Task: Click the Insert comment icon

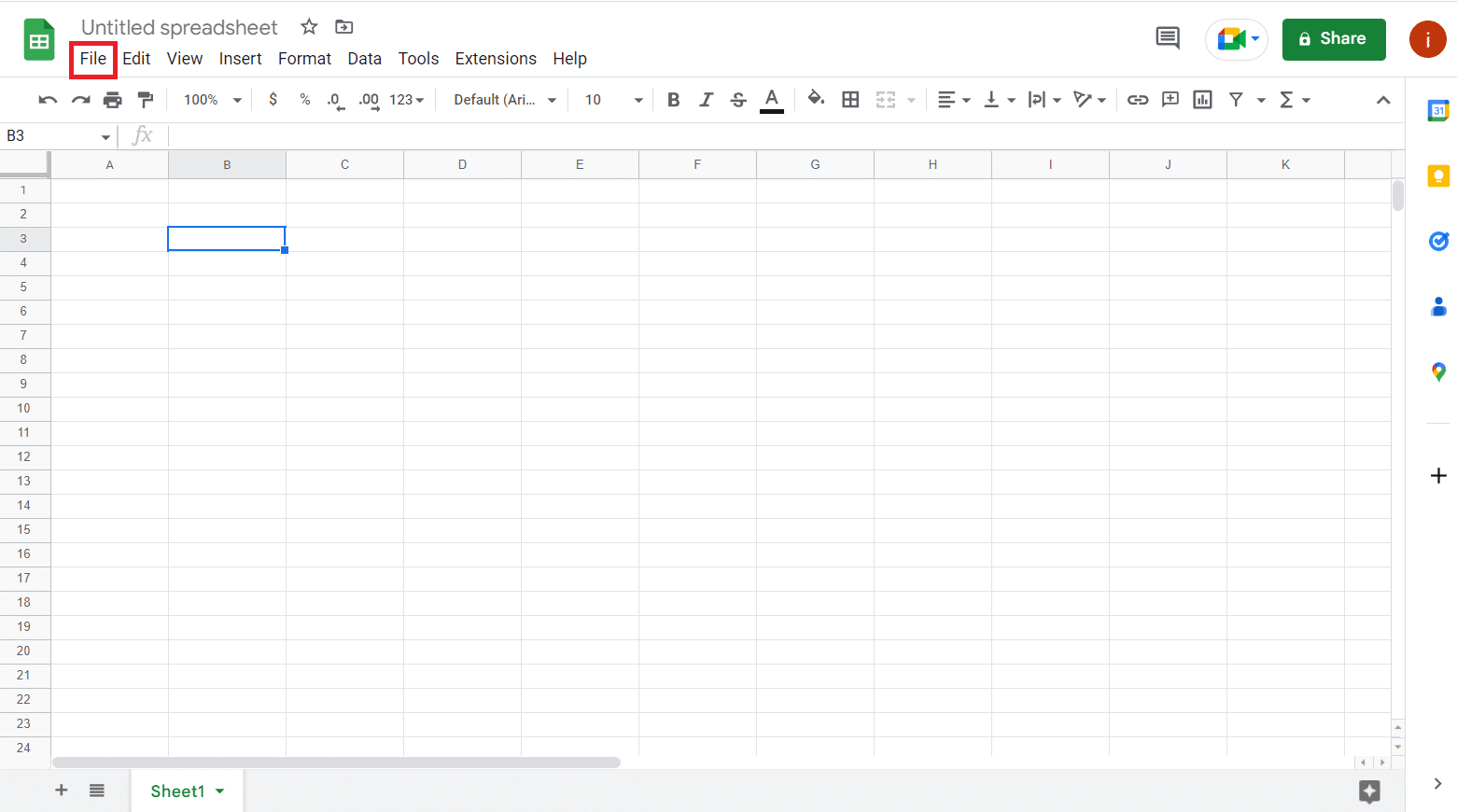Action: coord(1170,100)
